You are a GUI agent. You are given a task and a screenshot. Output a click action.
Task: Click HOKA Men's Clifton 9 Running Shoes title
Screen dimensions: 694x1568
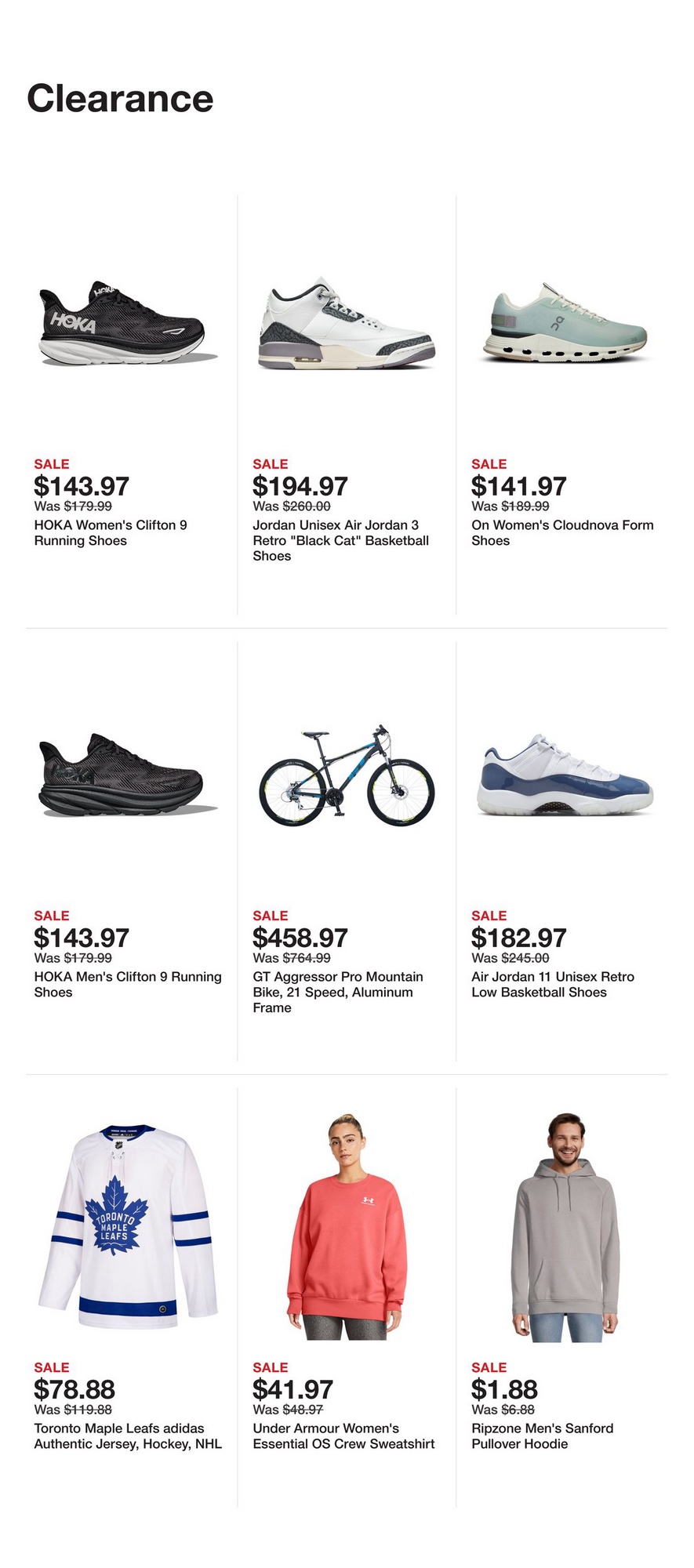point(128,984)
